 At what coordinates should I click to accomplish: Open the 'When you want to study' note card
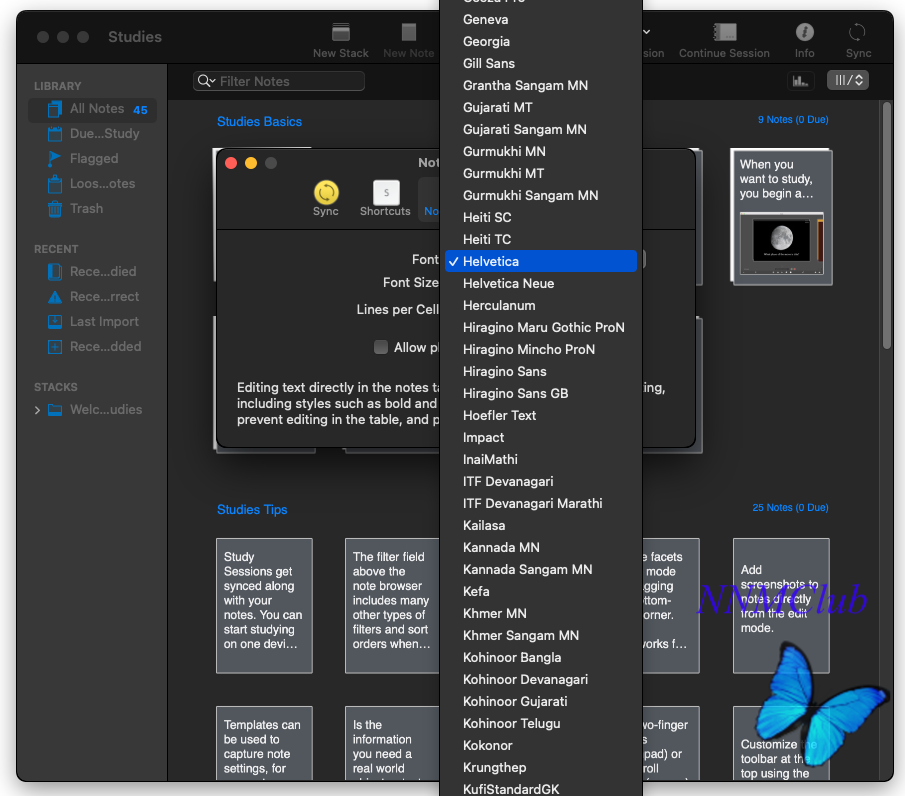click(781, 216)
